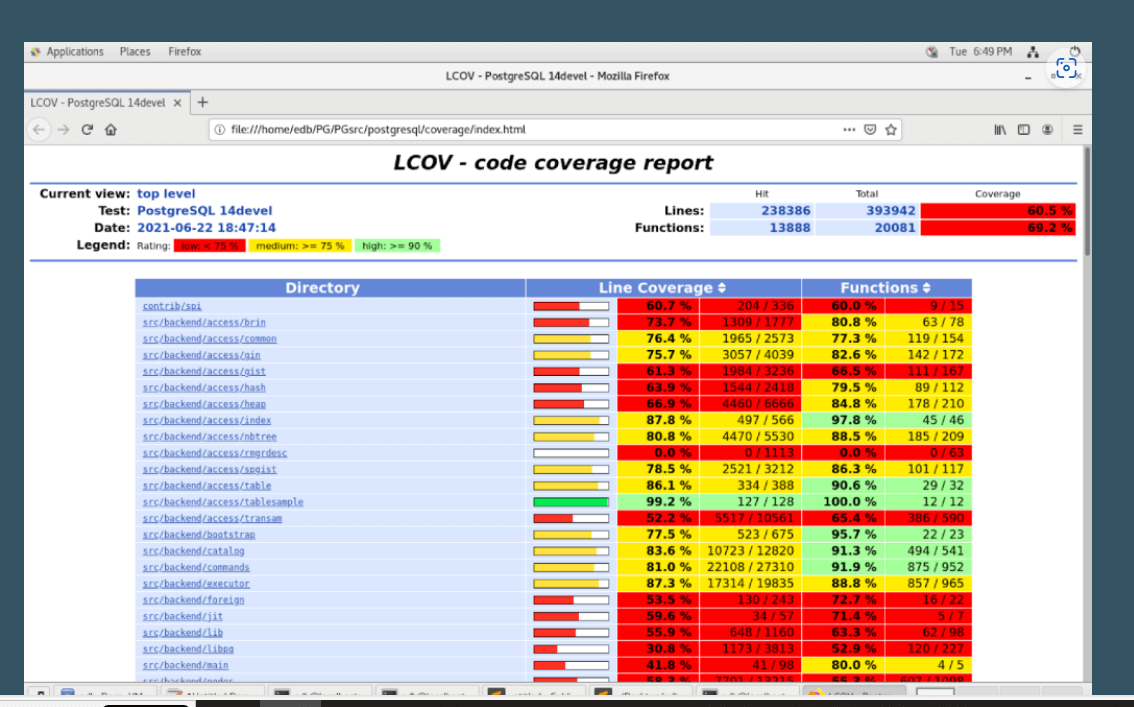
Task: Click the tablesample green coverage bar
Action: coord(571,502)
